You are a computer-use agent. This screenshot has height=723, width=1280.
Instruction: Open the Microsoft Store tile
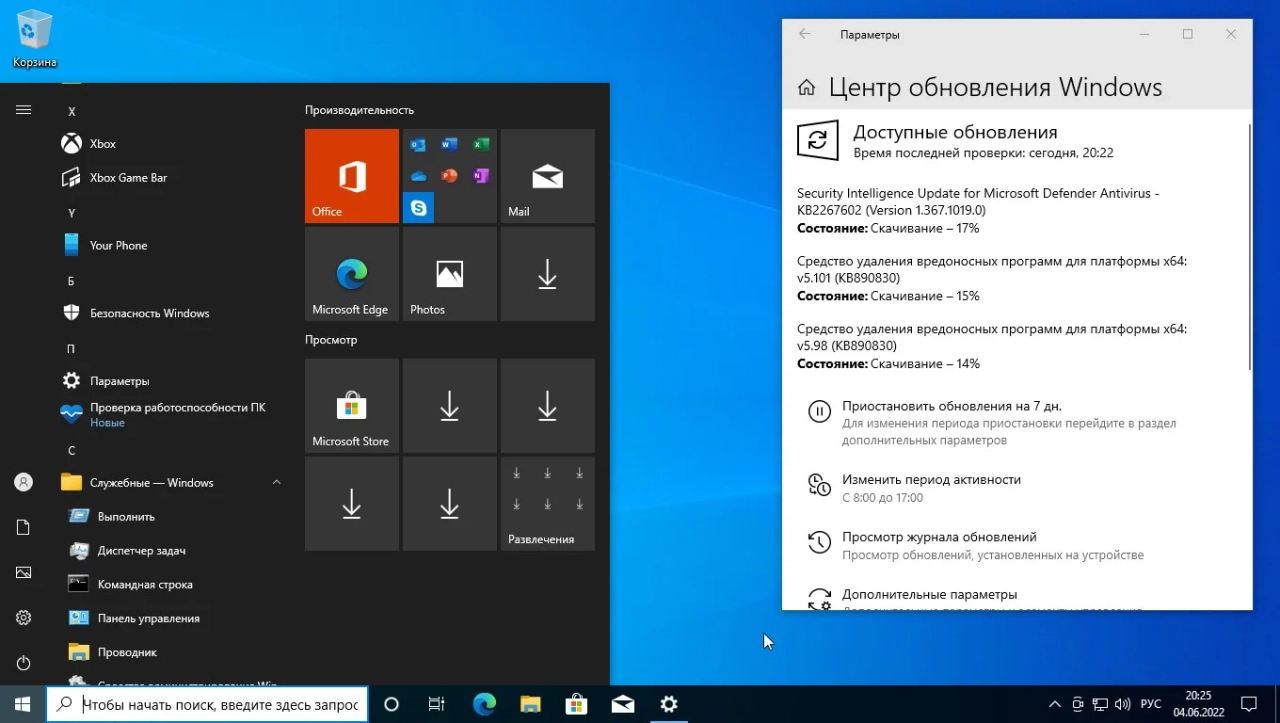[x=352, y=406]
